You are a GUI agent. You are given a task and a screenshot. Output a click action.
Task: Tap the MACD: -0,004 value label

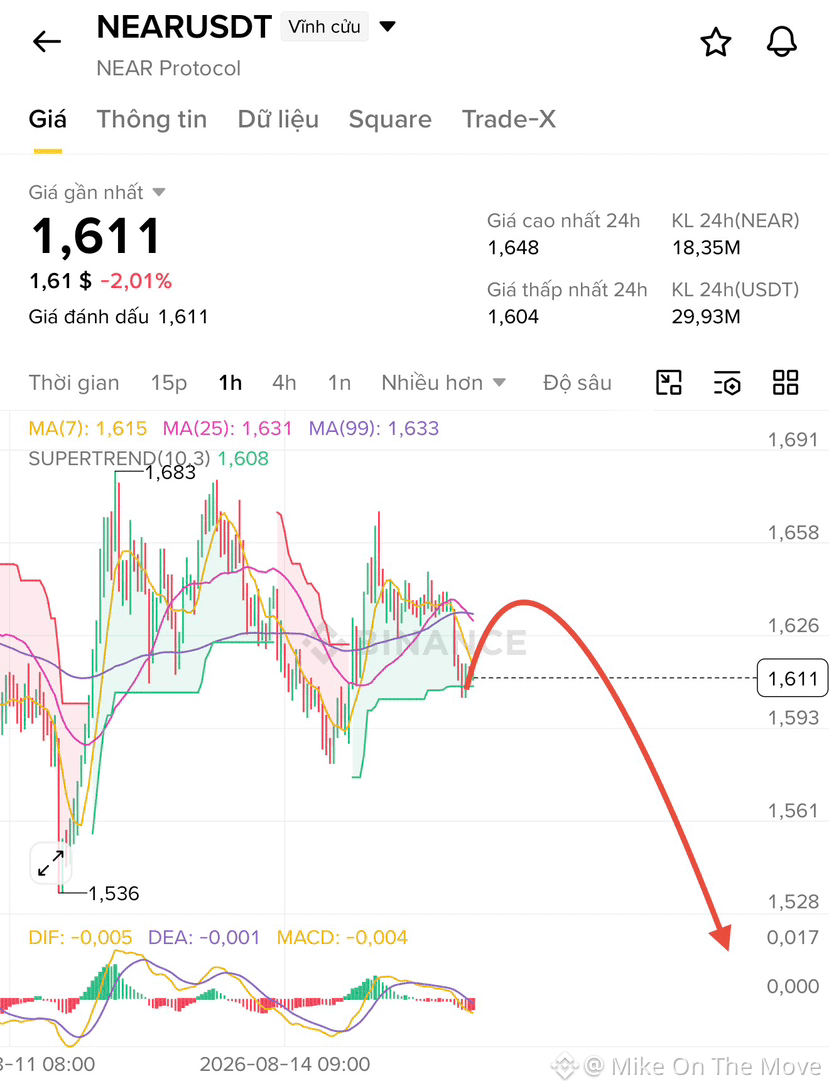tap(342, 937)
